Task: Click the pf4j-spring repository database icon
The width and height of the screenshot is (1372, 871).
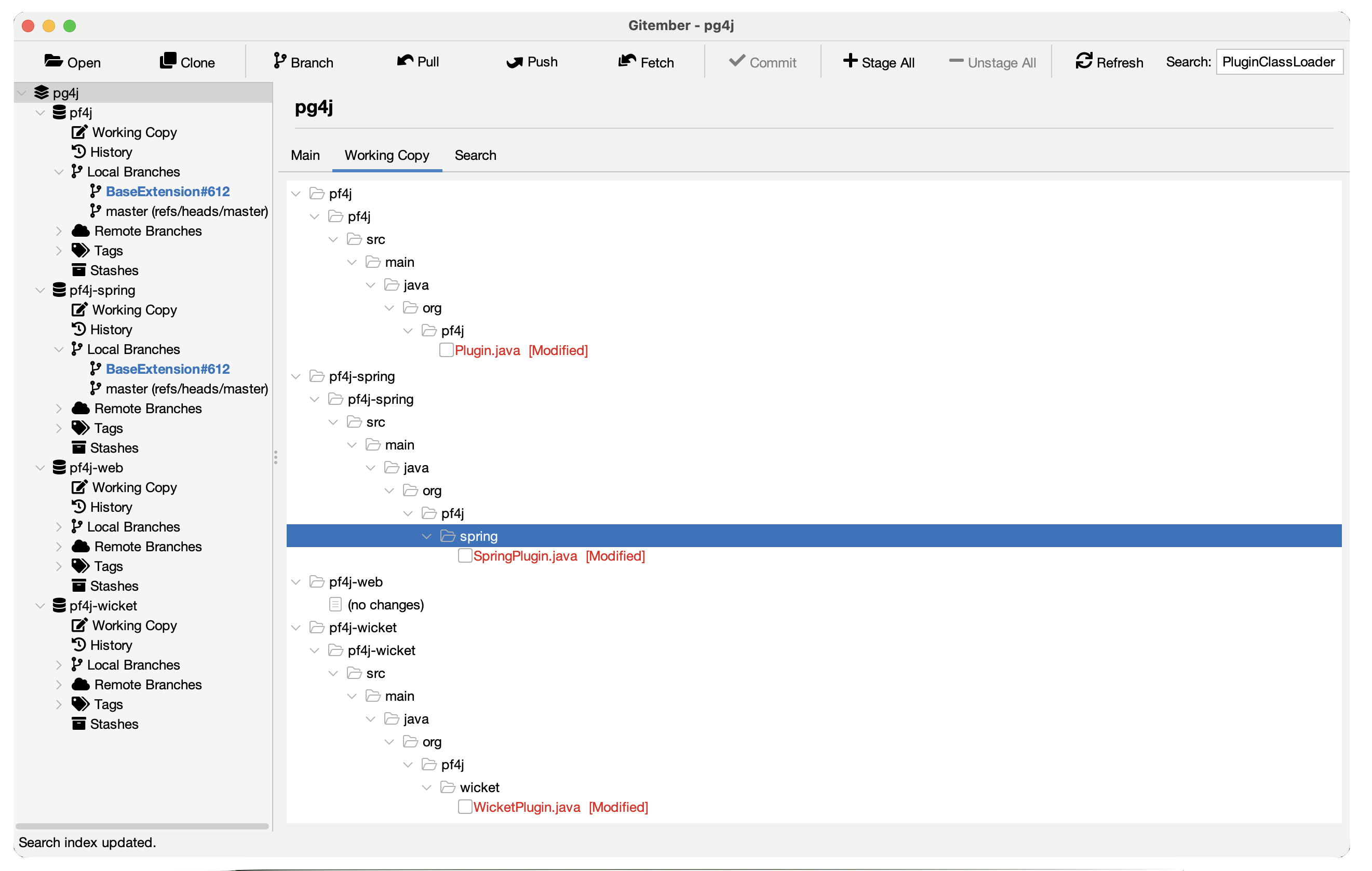Action: (59, 290)
